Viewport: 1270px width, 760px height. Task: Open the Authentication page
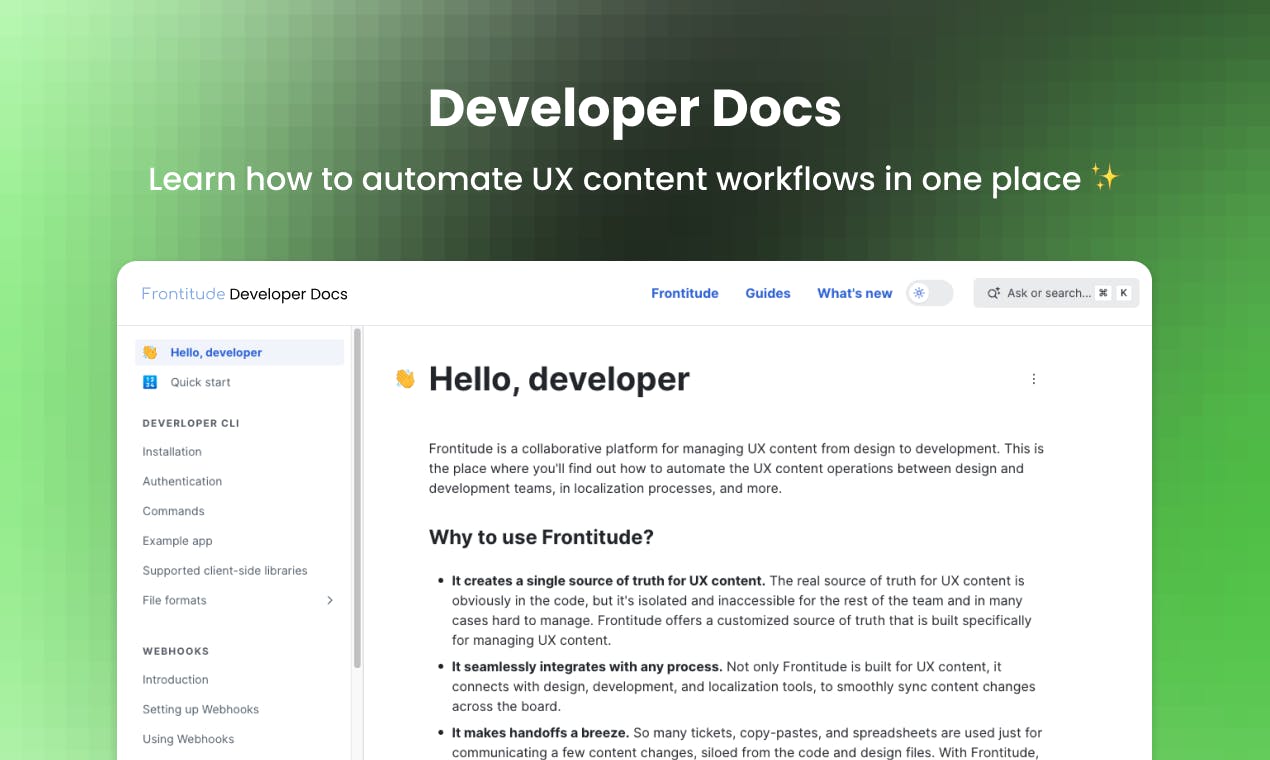(182, 481)
